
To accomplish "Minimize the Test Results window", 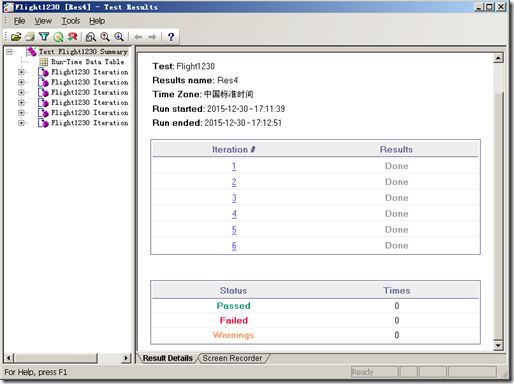I will pos(479,7).
